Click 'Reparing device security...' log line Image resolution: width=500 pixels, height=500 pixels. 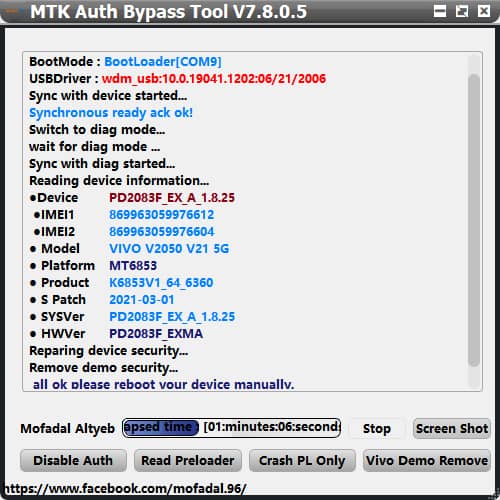(x=109, y=351)
